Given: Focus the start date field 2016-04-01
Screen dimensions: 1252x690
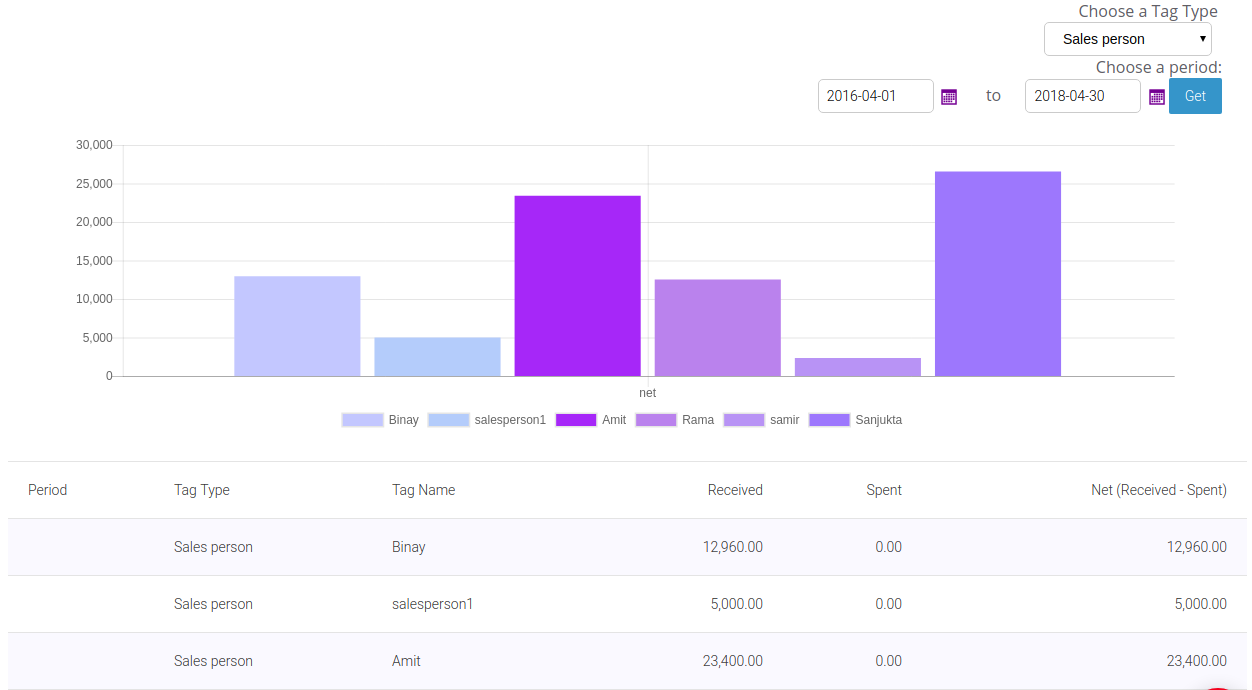Looking at the screenshot, I should 876,96.
